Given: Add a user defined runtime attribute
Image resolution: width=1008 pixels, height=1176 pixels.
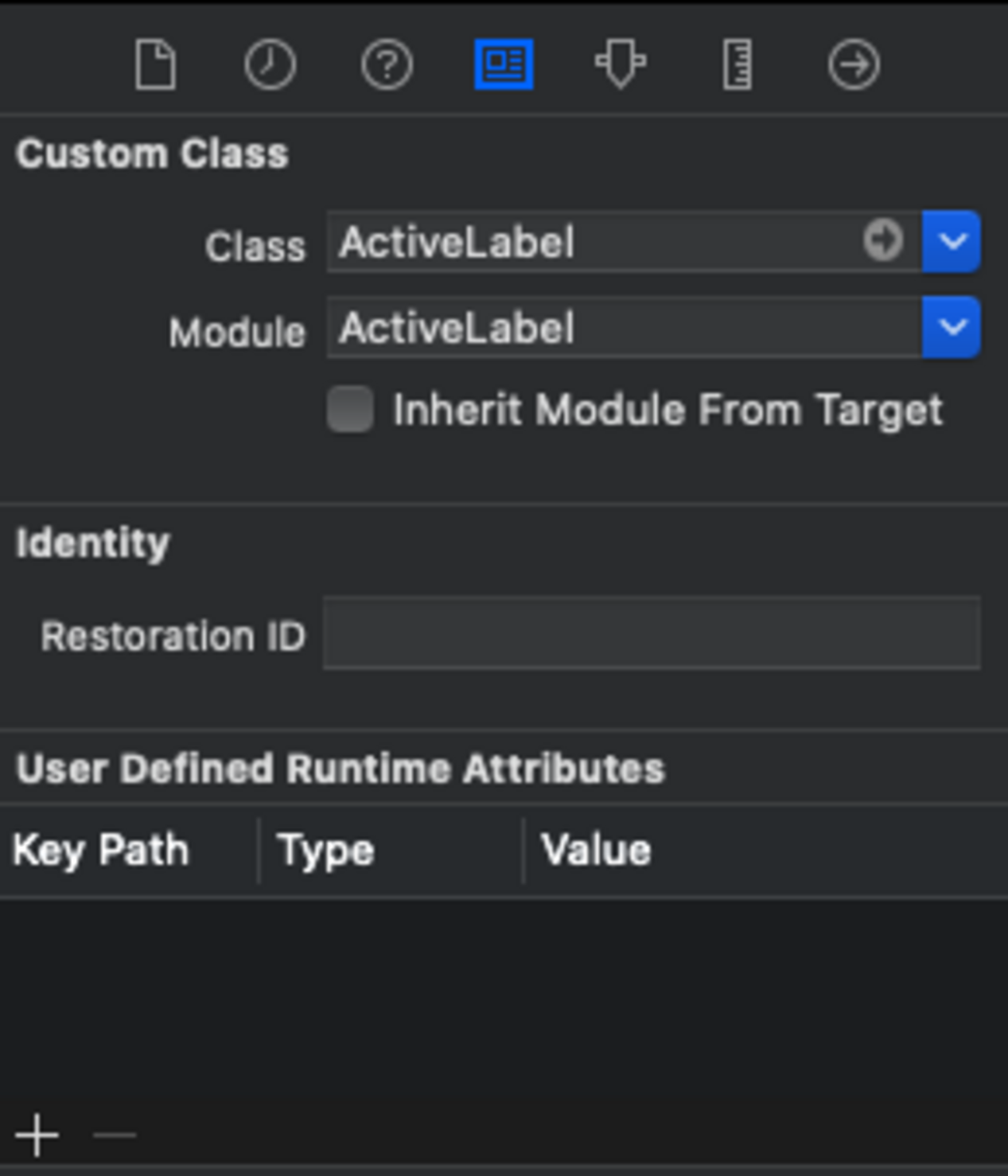Looking at the screenshot, I should coord(36,1135).
